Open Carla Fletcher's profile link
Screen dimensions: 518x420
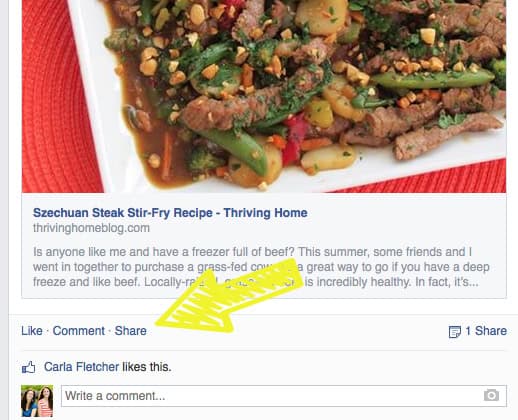tap(81, 367)
